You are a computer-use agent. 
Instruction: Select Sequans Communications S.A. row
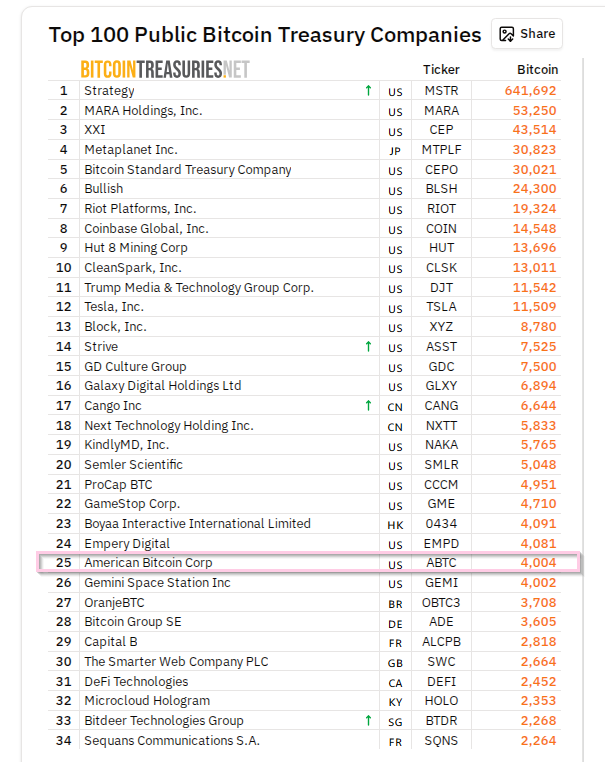click(x=171, y=741)
